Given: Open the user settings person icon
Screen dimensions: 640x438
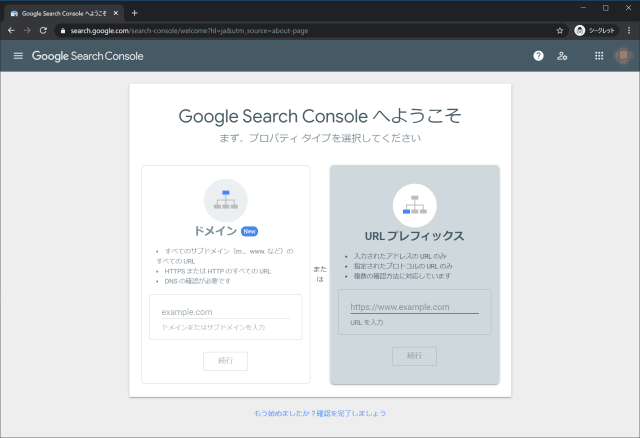Looking at the screenshot, I should pos(562,56).
